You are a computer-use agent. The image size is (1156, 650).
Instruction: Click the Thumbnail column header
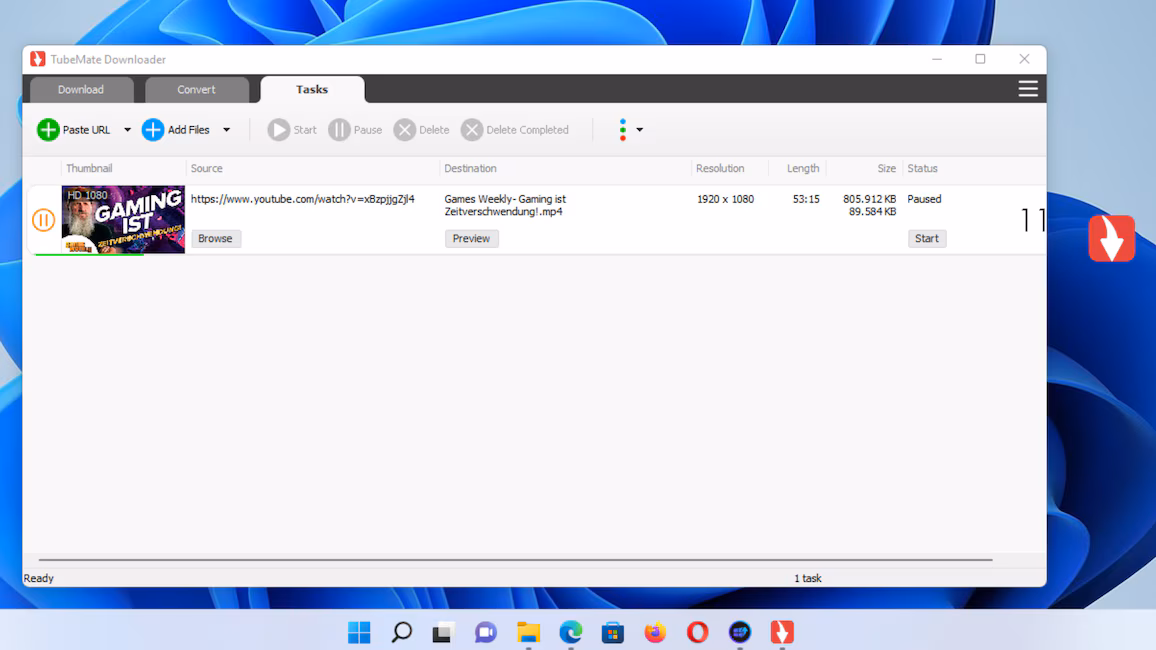coord(89,169)
